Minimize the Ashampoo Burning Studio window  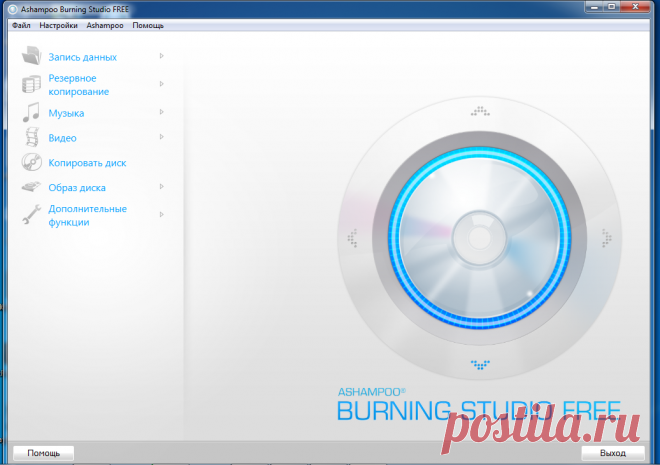594,7
